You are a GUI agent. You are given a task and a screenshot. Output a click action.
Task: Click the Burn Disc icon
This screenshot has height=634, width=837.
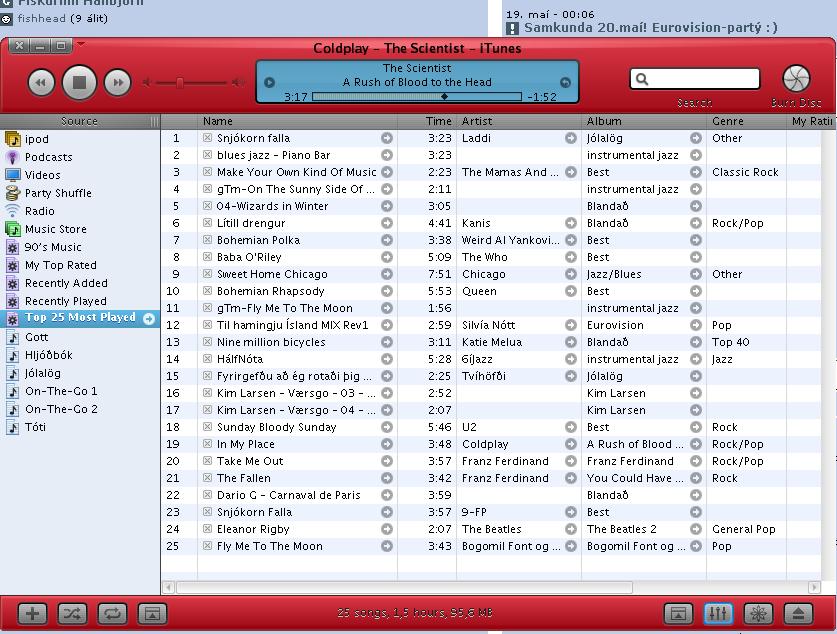pyautogui.click(x=796, y=78)
